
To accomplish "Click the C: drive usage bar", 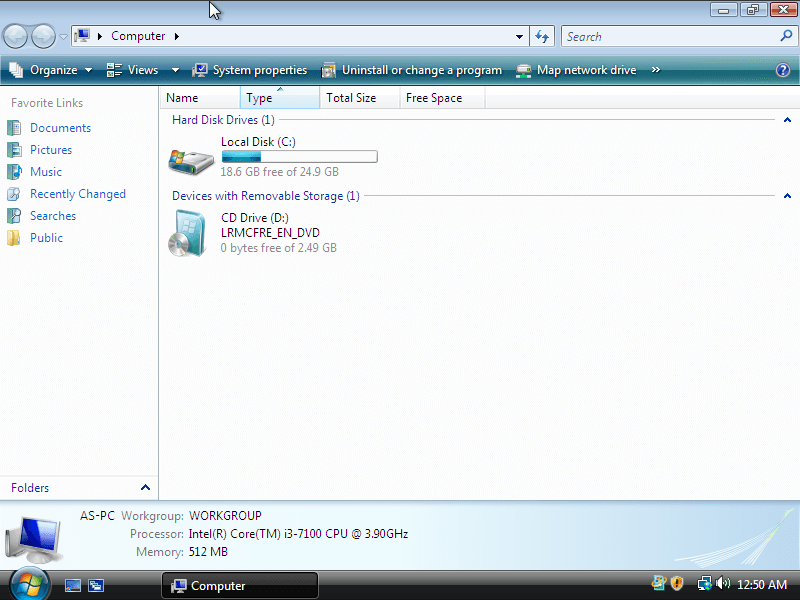I will tap(299, 157).
